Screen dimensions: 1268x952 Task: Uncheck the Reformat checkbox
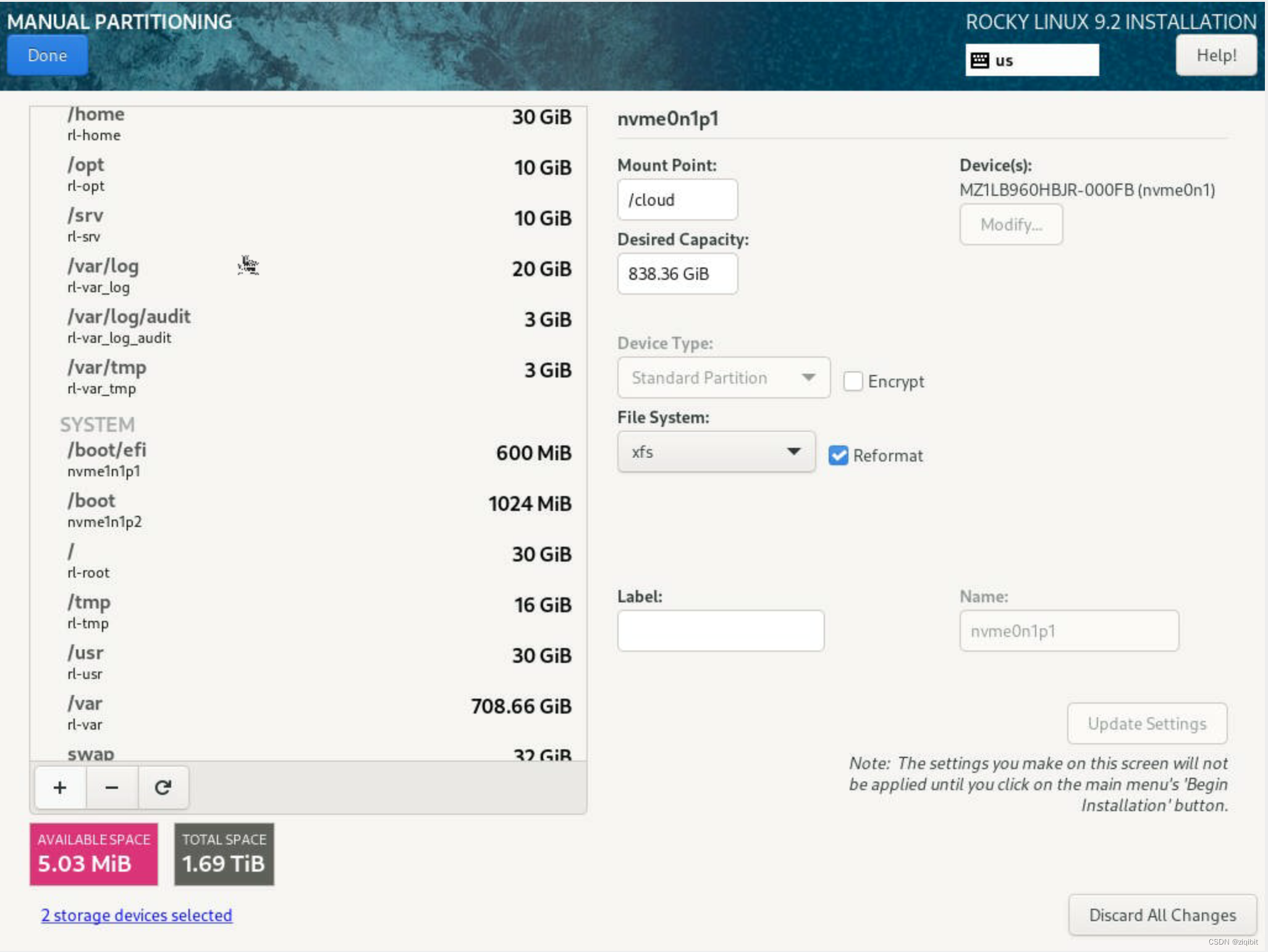pos(838,455)
